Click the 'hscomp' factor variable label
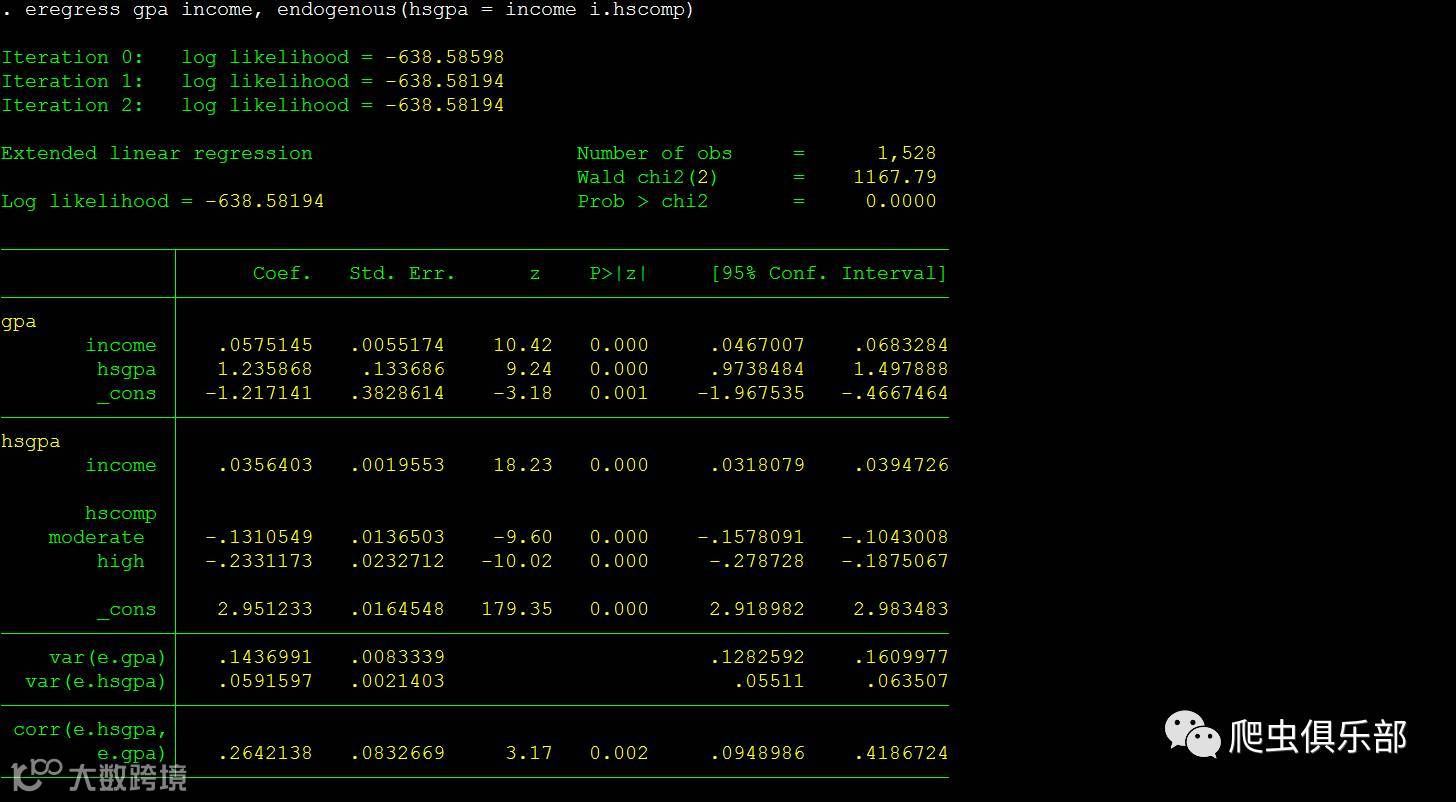This screenshot has height=802, width=1456. click(x=121, y=513)
